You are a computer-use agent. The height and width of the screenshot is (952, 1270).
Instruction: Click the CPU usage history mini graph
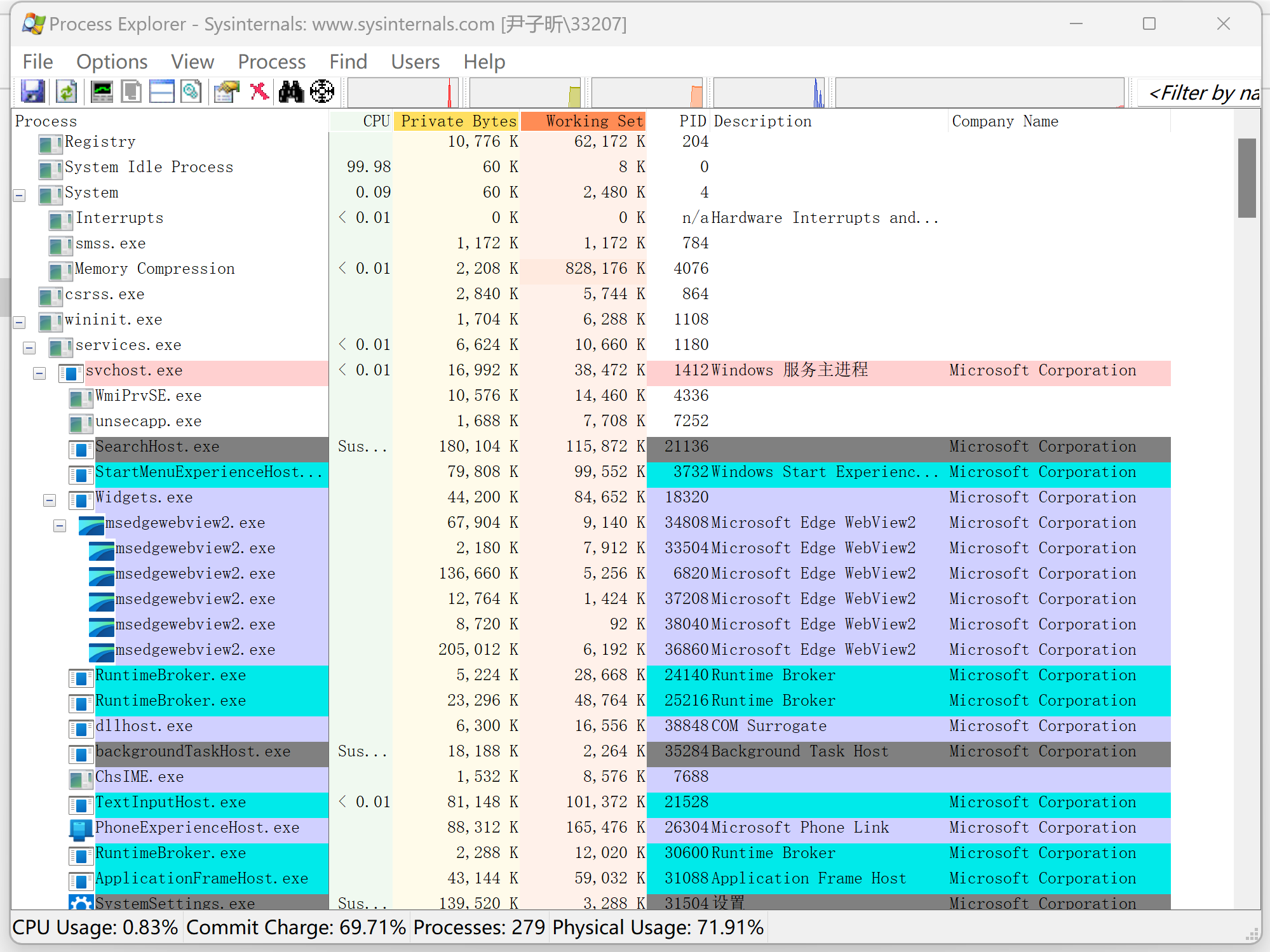403,93
